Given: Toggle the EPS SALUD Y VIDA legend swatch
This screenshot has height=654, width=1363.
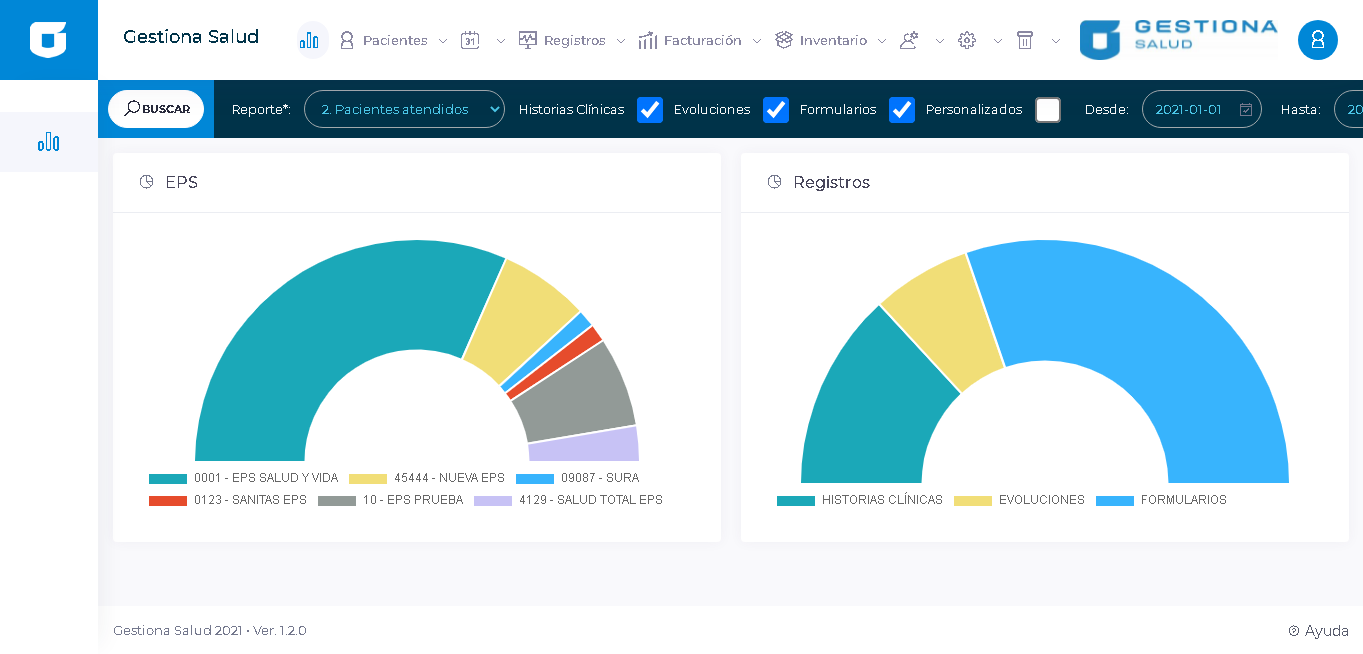Looking at the screenshot, I should tap(168, 479).
